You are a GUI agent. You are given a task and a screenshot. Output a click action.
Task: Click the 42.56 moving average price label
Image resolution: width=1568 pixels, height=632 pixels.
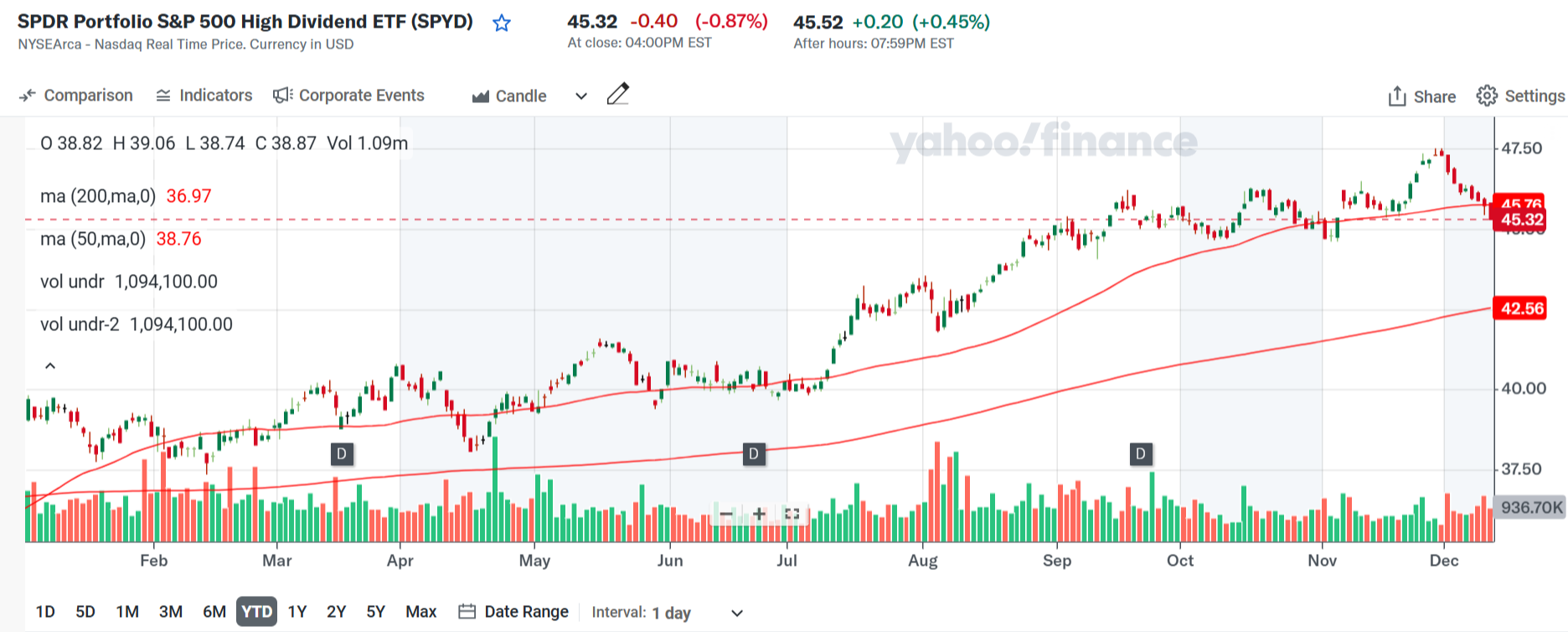tap(1521, 308)
